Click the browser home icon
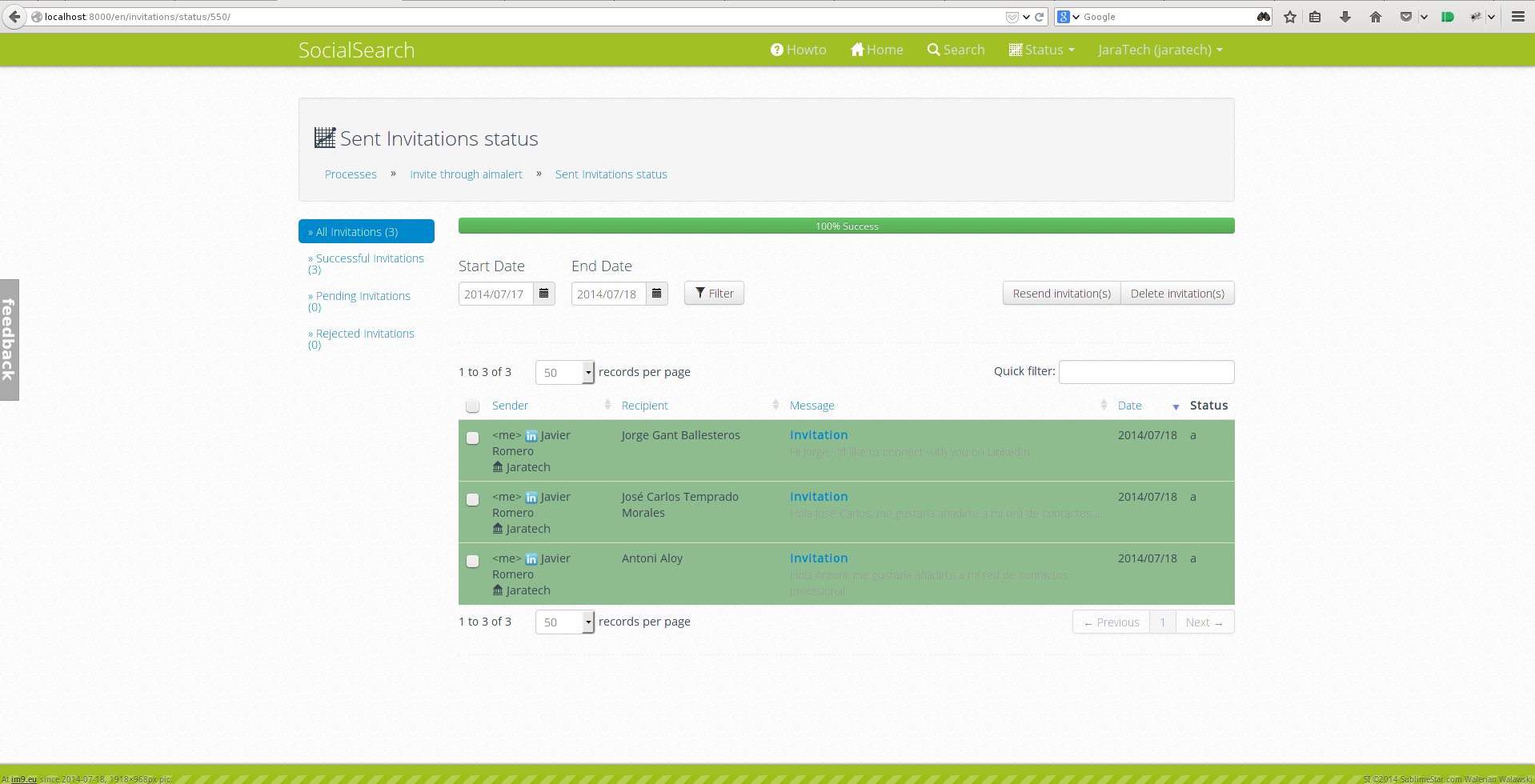This screenshot has height=784, width=1535. click(x=1376, y=17)
